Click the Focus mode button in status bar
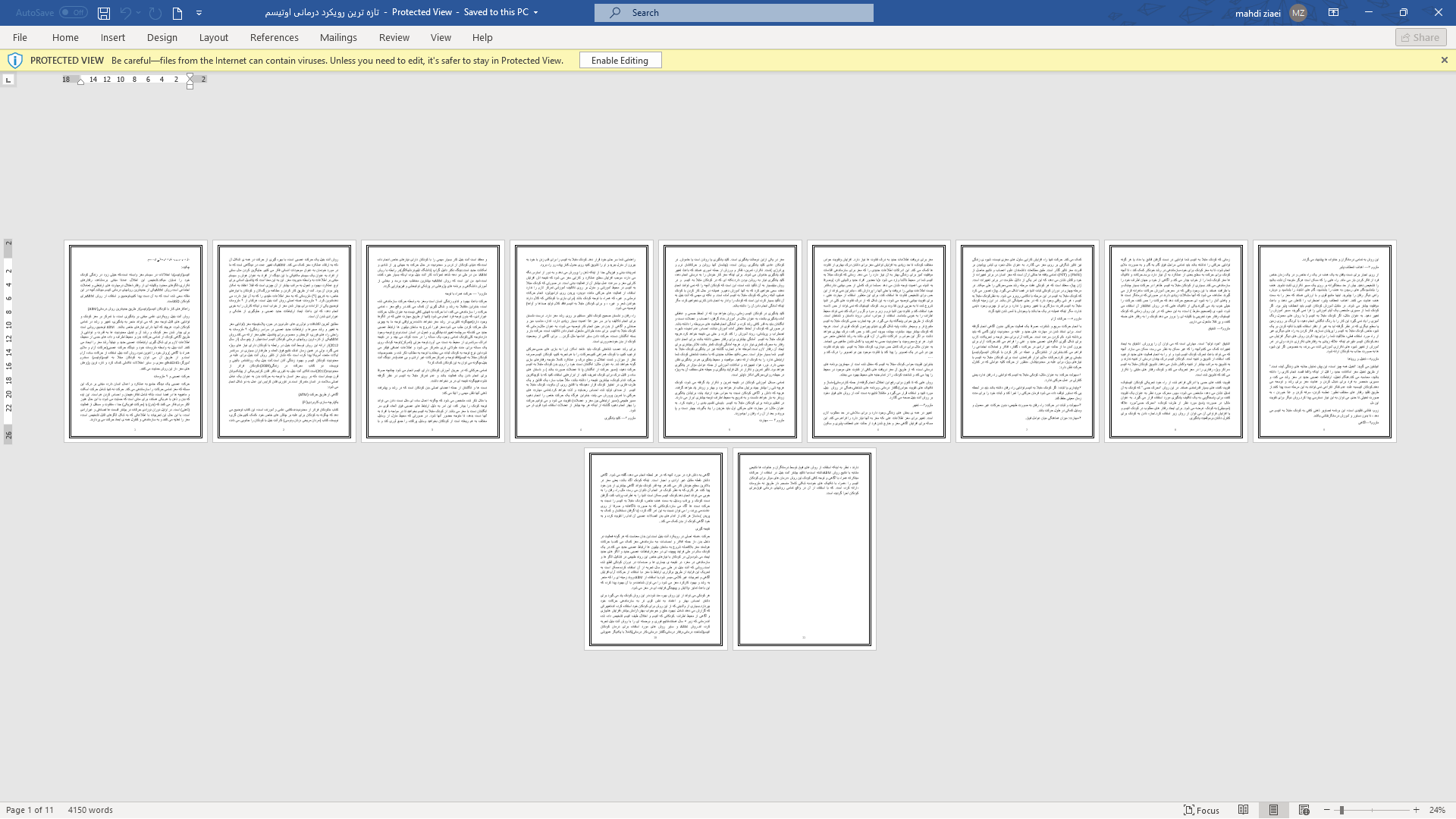The image size is (1456, 819). 1199,810
